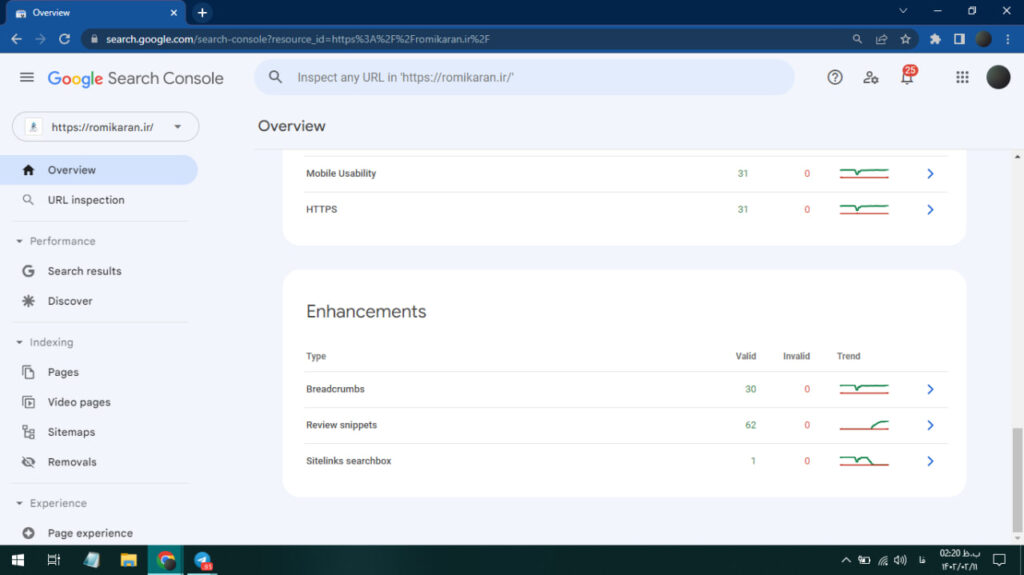
Task: Click Sitelinks searchbox row label
Action: pyautogui.click(x=348, y=461)
